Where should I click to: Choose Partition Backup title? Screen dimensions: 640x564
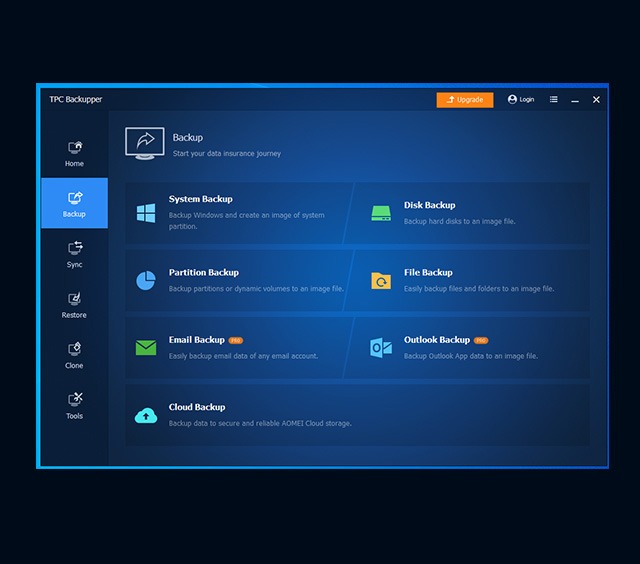(204, 273)
